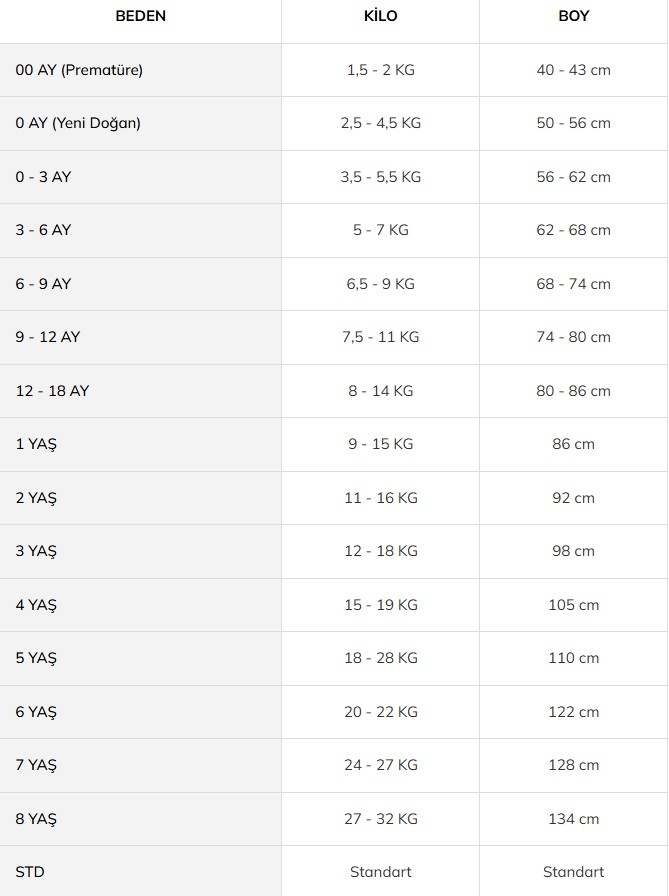This screenshot has width=669, height=896.
Task: Click the 7 YAŞ size label
Action: coord(36,766)
